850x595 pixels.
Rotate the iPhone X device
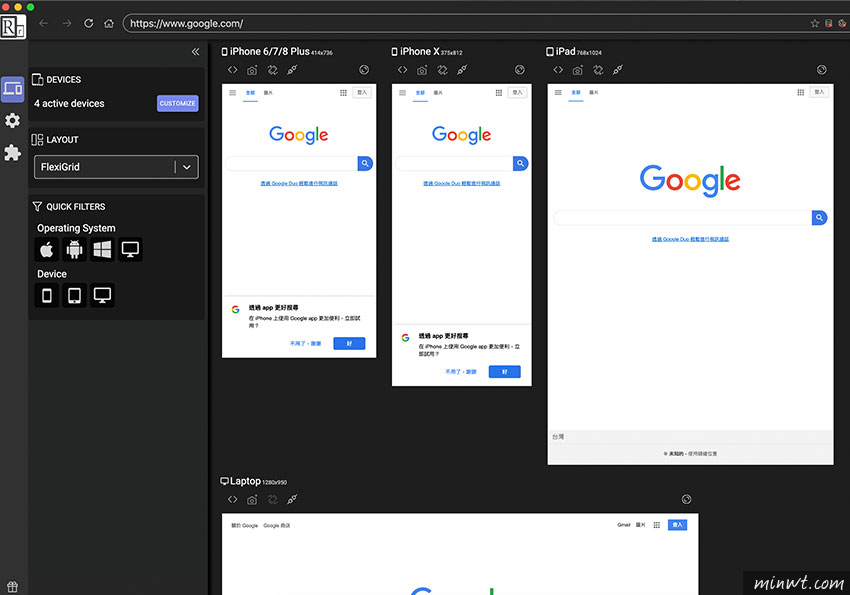pyautogui.click(x=443, y=70)
